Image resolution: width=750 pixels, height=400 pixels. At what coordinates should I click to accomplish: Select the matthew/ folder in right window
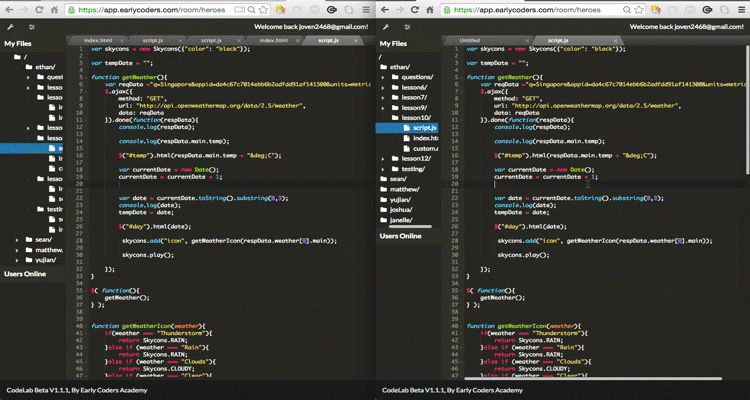(401, 189)
